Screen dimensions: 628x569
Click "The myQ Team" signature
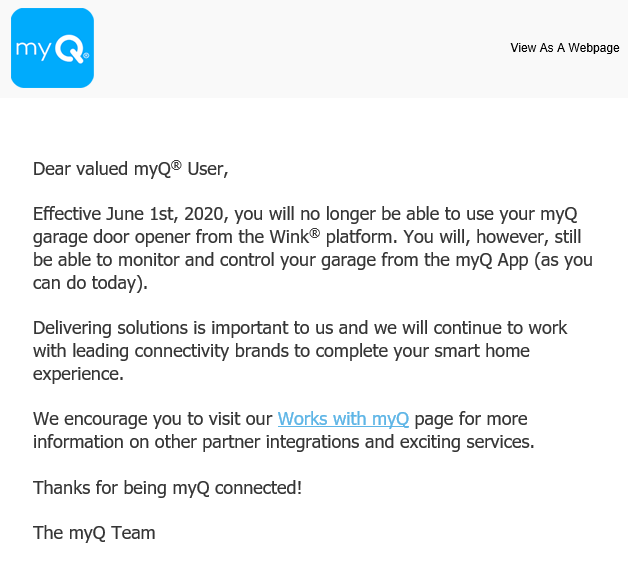pos(94,533)
